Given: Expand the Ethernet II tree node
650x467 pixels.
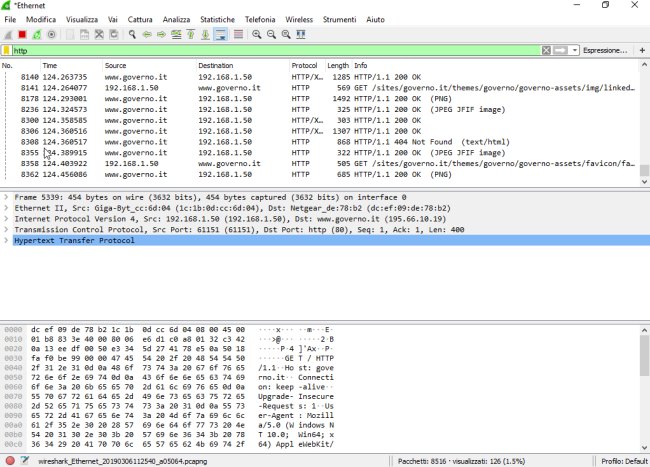Looking at the screenshot, I should click(x=6, y=208).
